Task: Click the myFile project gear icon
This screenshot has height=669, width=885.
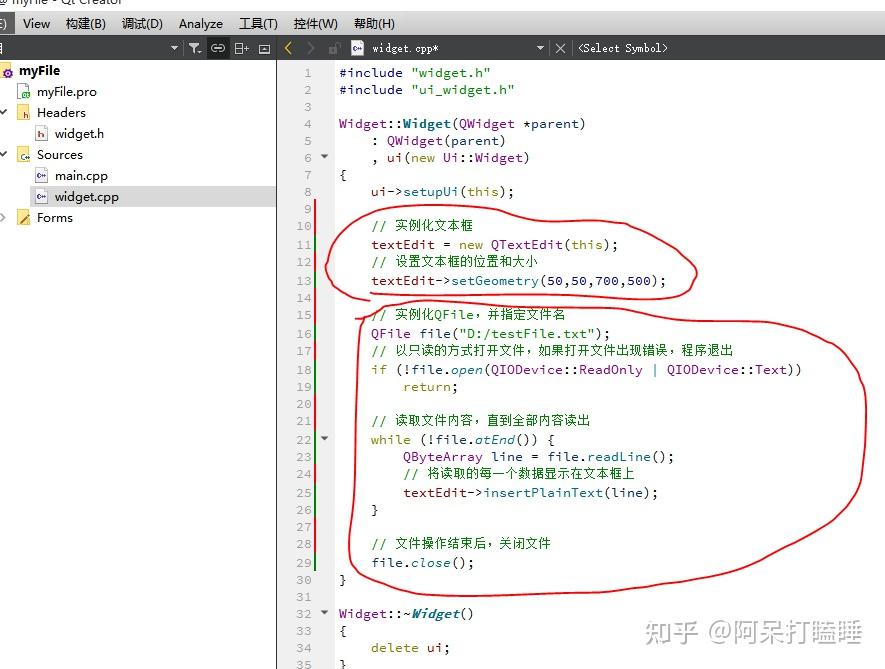Action: pyautogui.click(x=6, y=70)
